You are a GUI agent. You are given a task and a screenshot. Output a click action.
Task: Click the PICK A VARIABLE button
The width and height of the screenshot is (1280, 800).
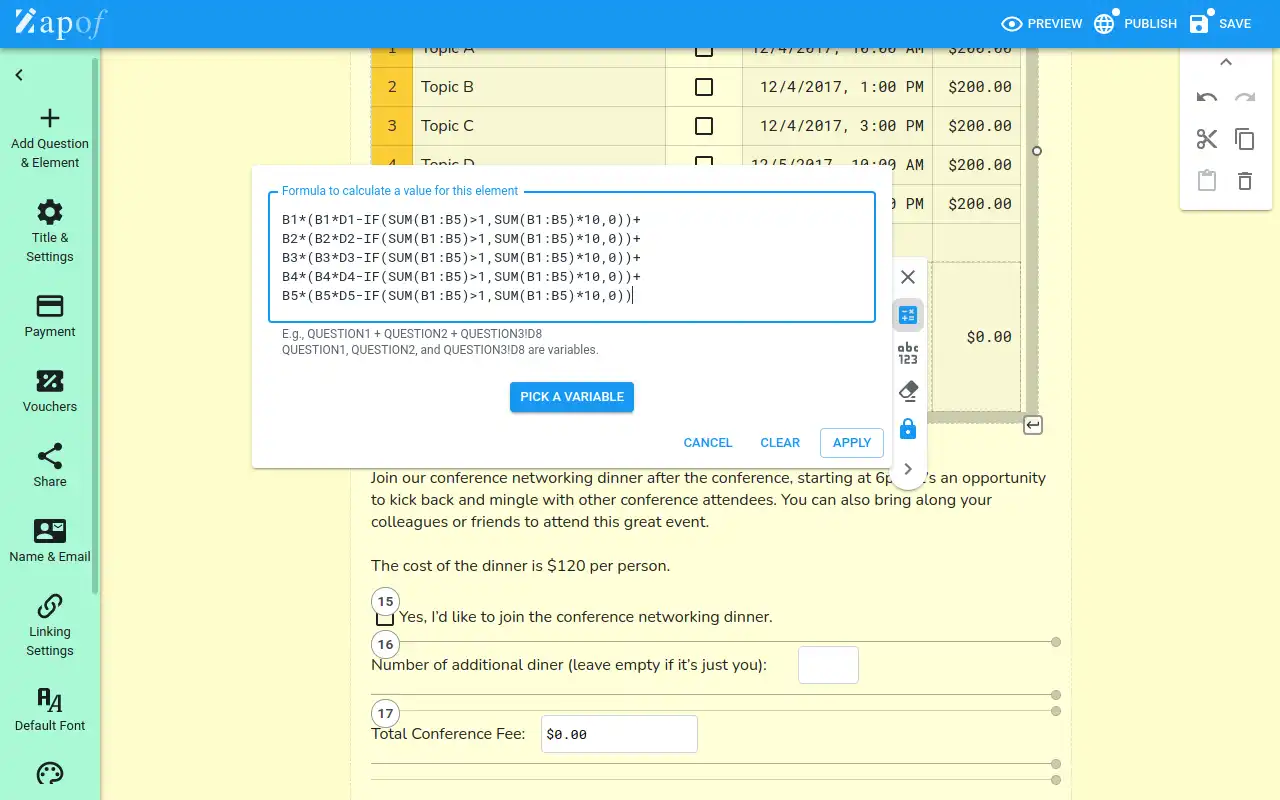pyautogui.click(x=571, y=397)
